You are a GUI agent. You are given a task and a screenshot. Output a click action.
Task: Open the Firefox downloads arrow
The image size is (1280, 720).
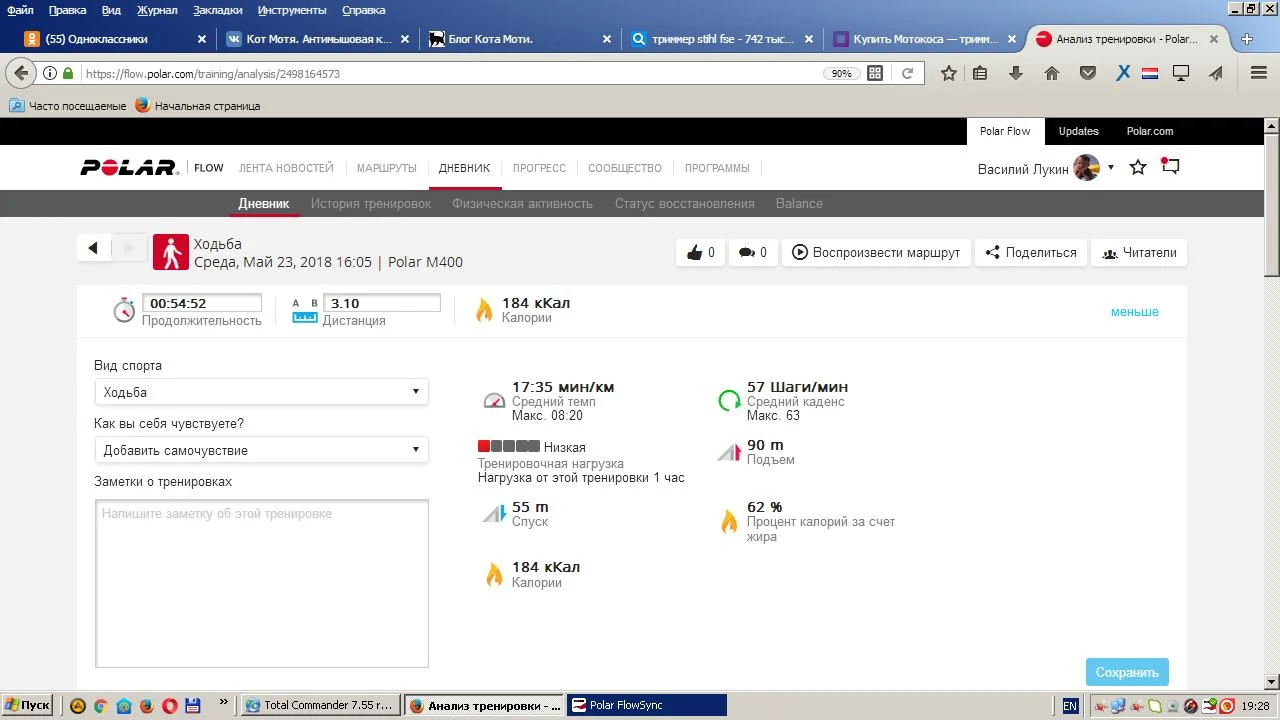tap(1016, 73)
